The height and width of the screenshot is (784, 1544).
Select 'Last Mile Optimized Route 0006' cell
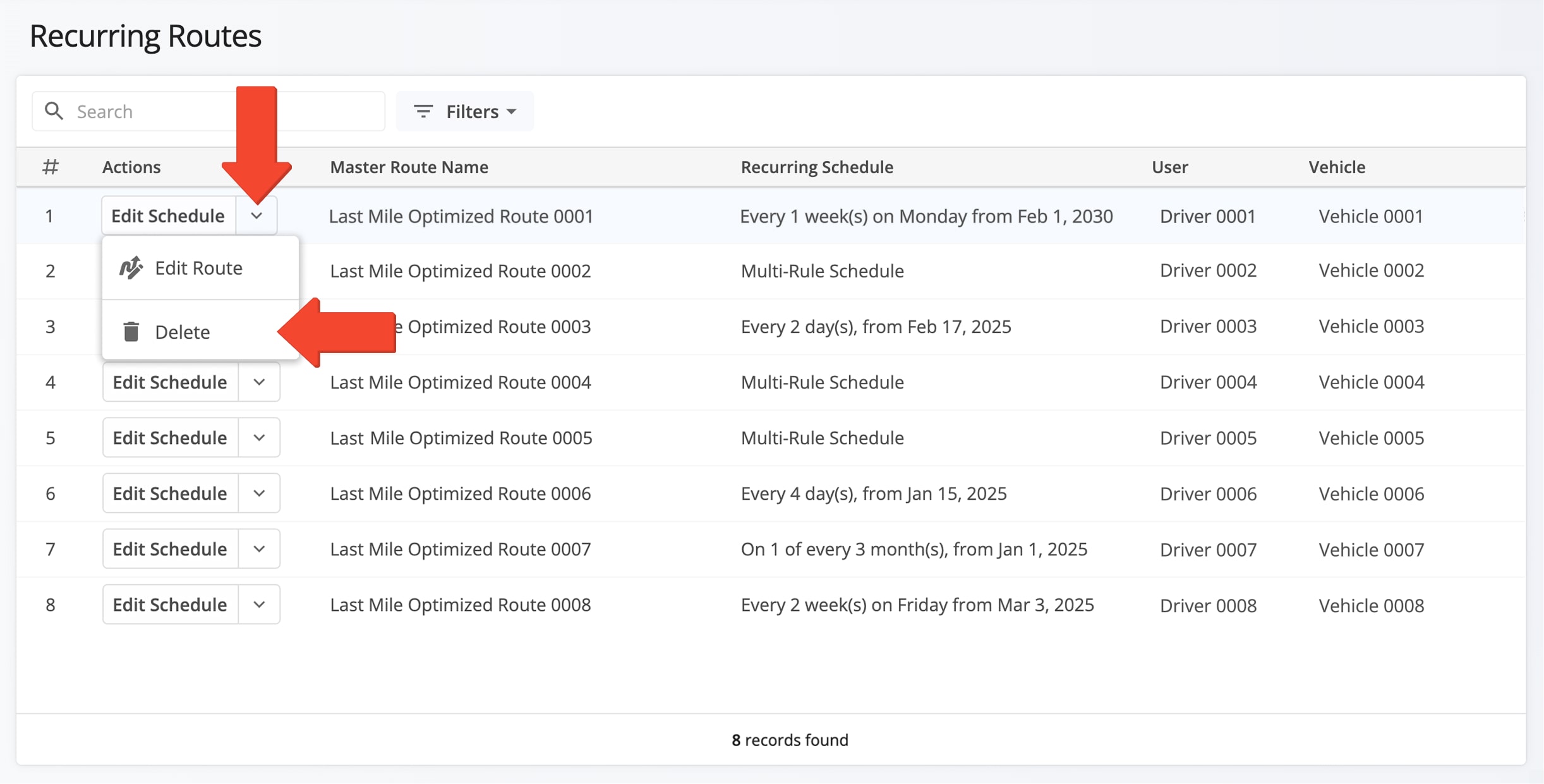coord(461,493)
